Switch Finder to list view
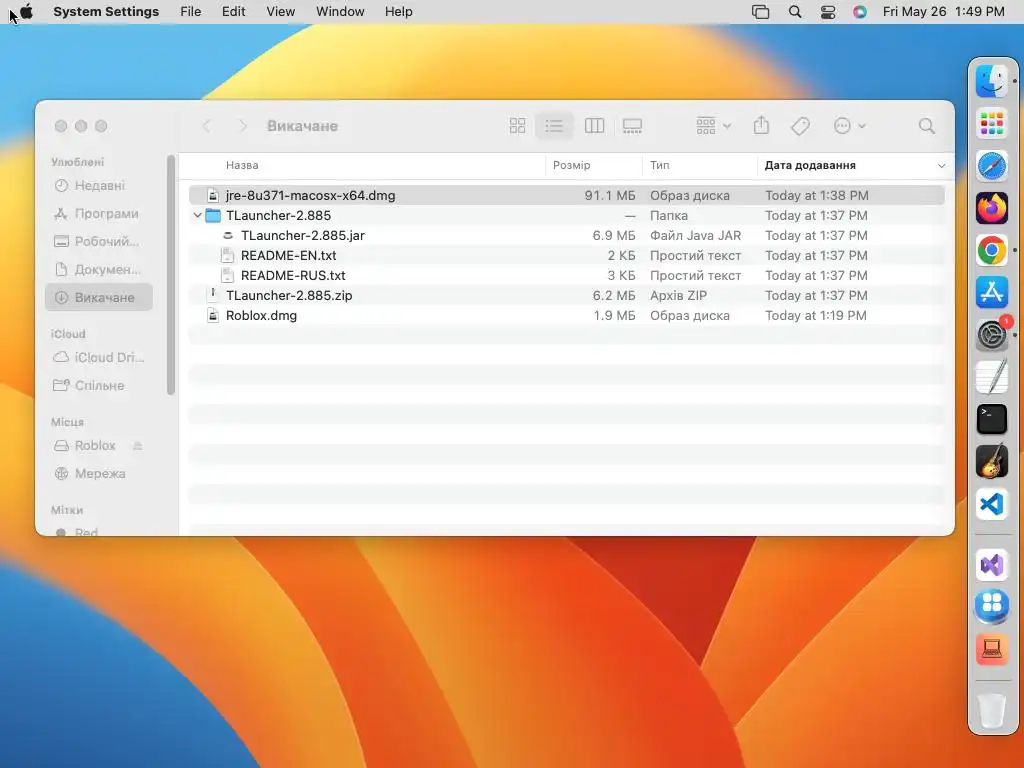The width and height of the screenshot is (1024, 768). click(554, 125)
